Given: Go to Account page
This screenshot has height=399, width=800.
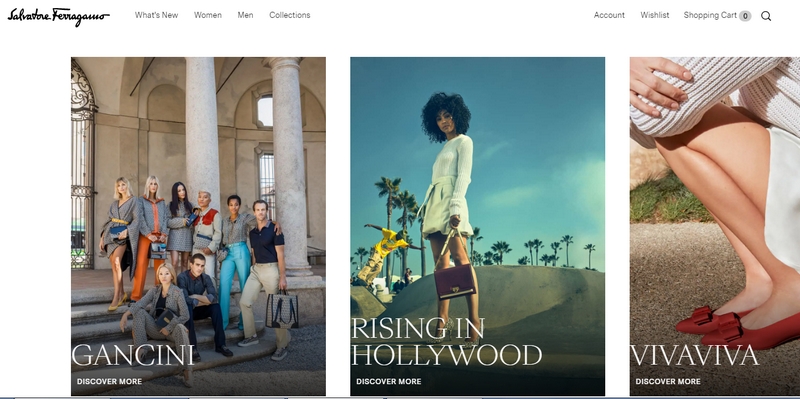Looking at the screenshot, I should pos(609,15).
